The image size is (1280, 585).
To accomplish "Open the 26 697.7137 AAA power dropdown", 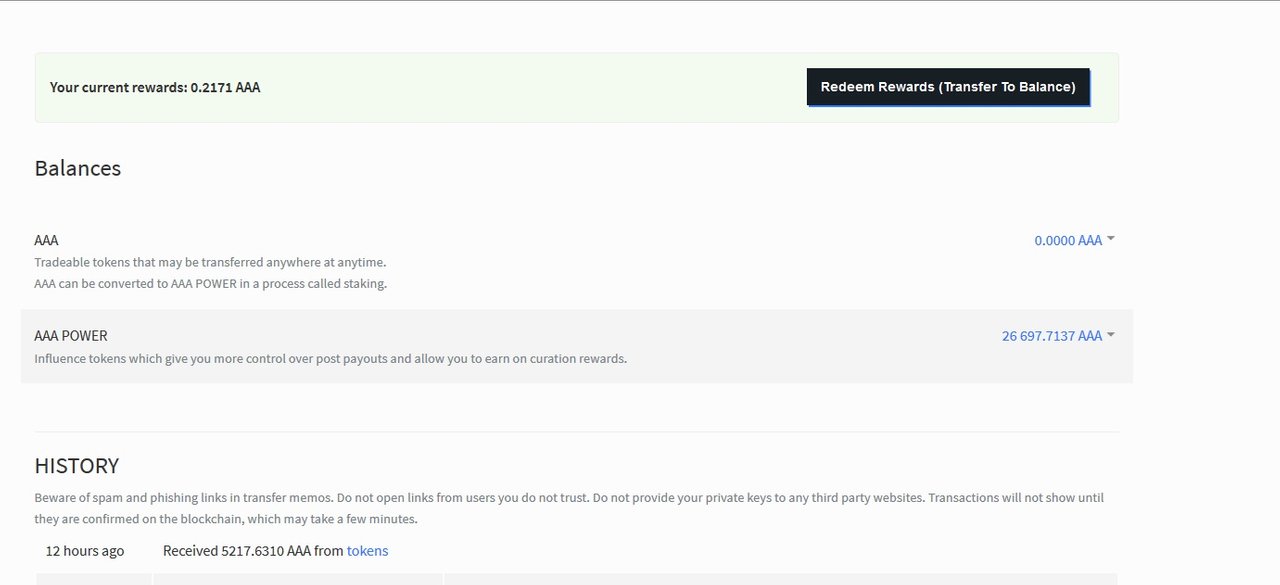I will pyautogui.click(x=1052, y=336).
